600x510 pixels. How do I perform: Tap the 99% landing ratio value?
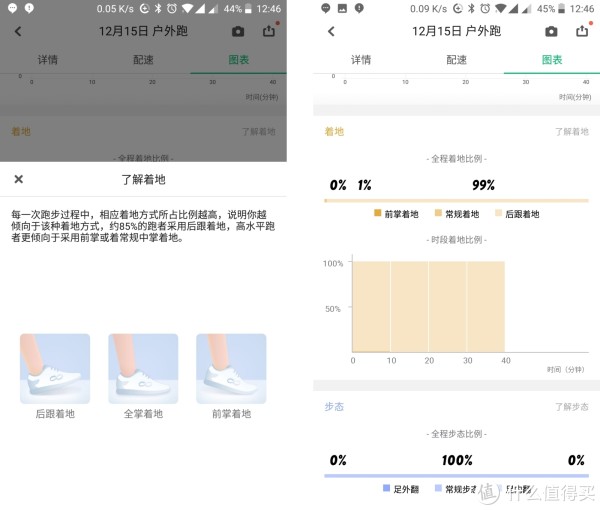pyautogui.click(x=483, y=185)
